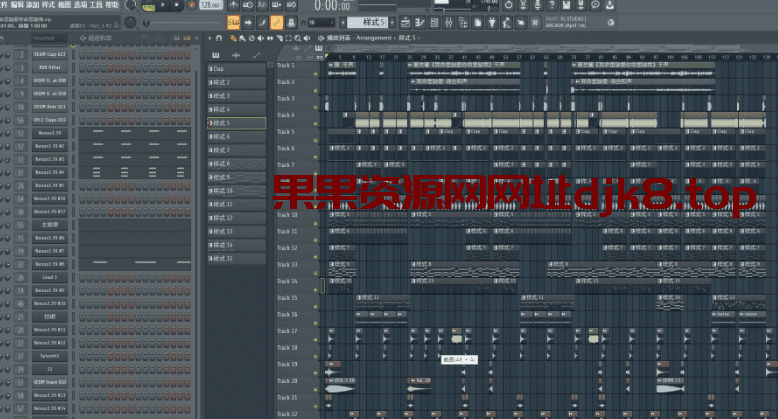
Task: Select the Playback speaker tool in playlist
Action: tap(307, 38)
